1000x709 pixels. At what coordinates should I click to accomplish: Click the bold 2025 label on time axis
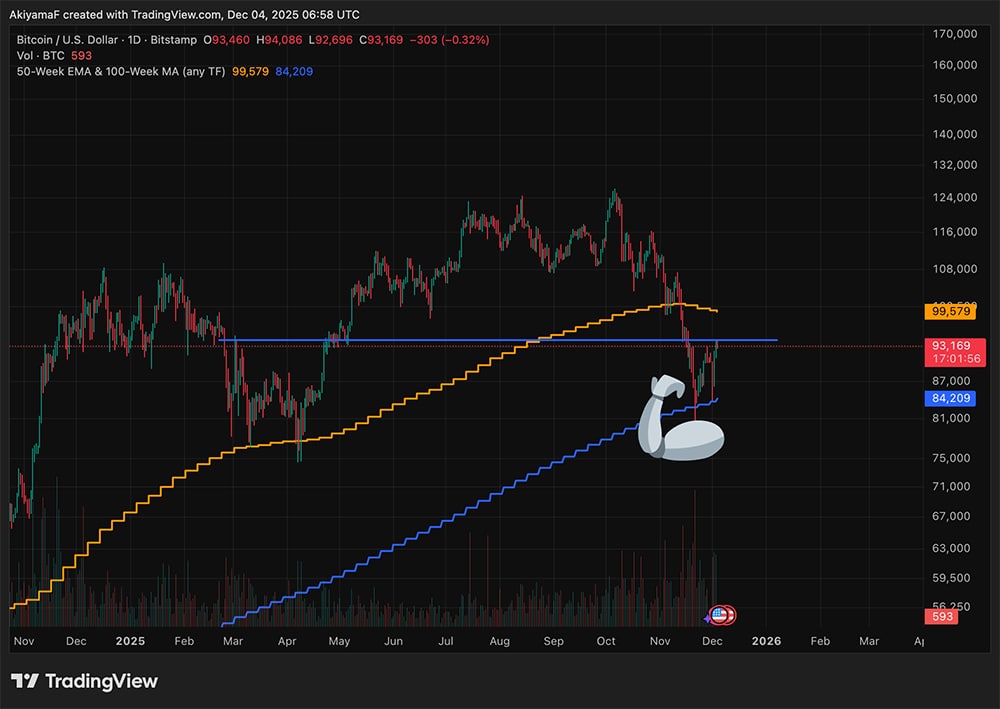pyautogui.click(x=130, y=640)
